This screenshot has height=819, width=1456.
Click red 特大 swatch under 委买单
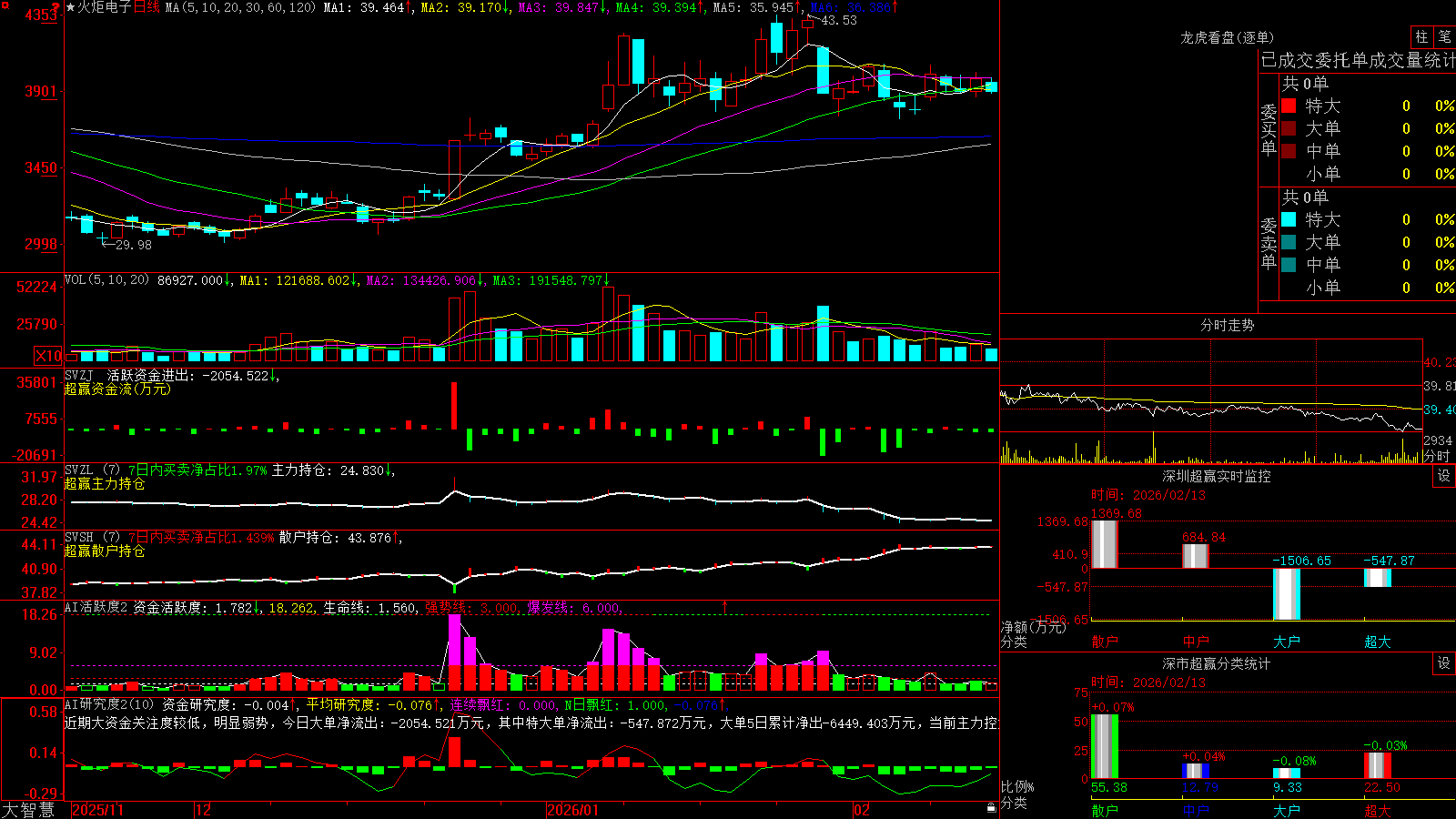click(x=1289, y=106)
